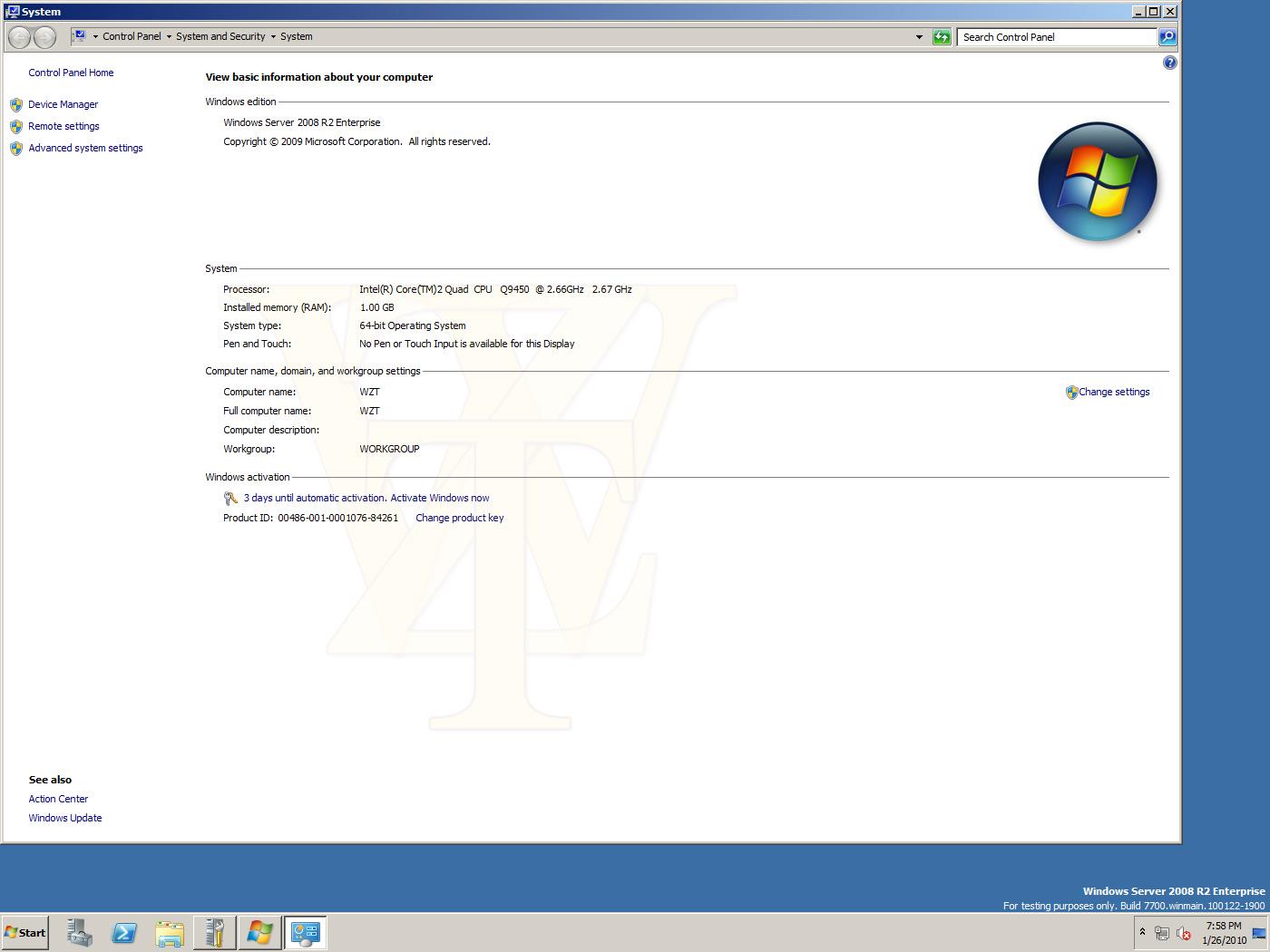Show hidden tray icons arrow

[x=1142, y=932]
